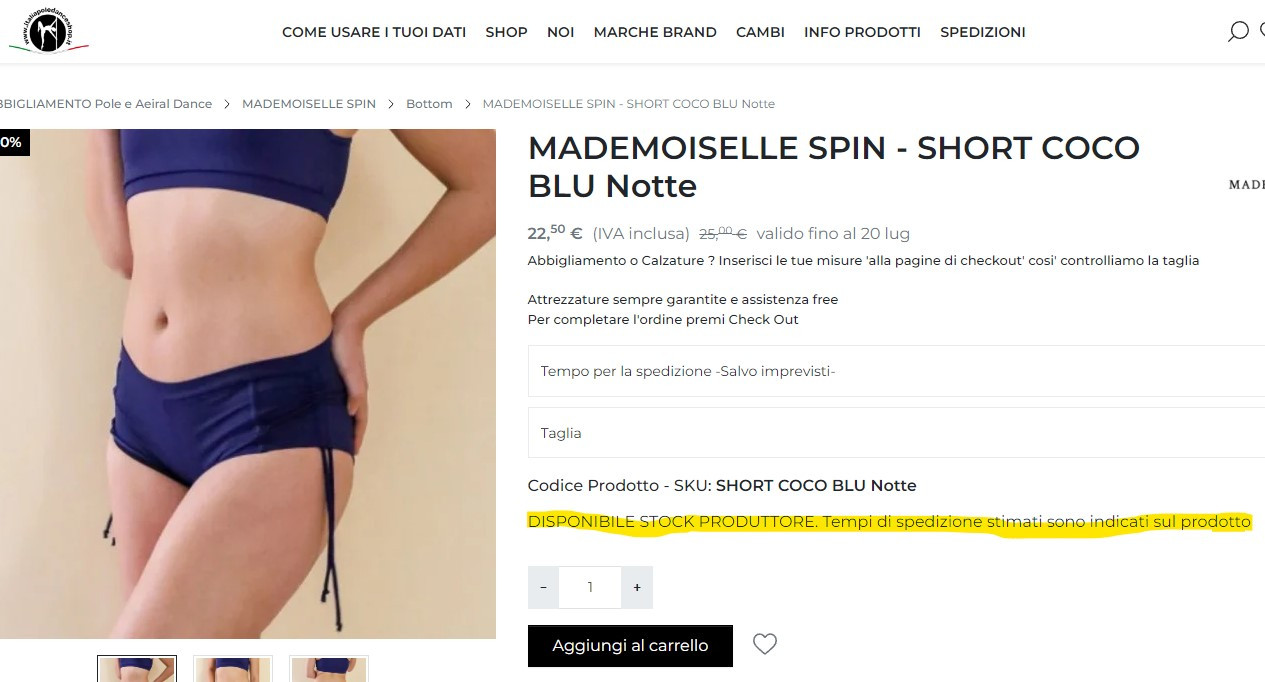Go to COME USARE I TUOI DATI
Image resolution: width=1265 pixels, height=682 pixels.
pyautogui.click(x=374, y=32)
